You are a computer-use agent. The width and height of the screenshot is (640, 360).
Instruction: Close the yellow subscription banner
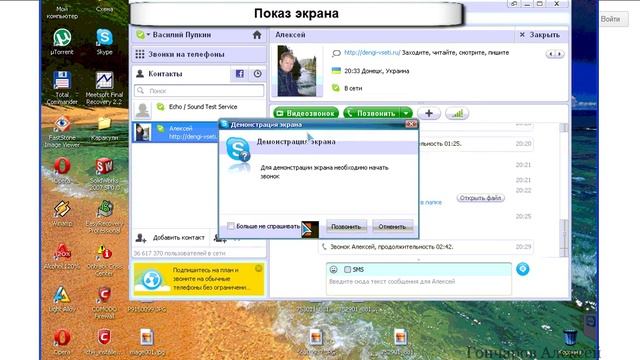coord(258,268)
